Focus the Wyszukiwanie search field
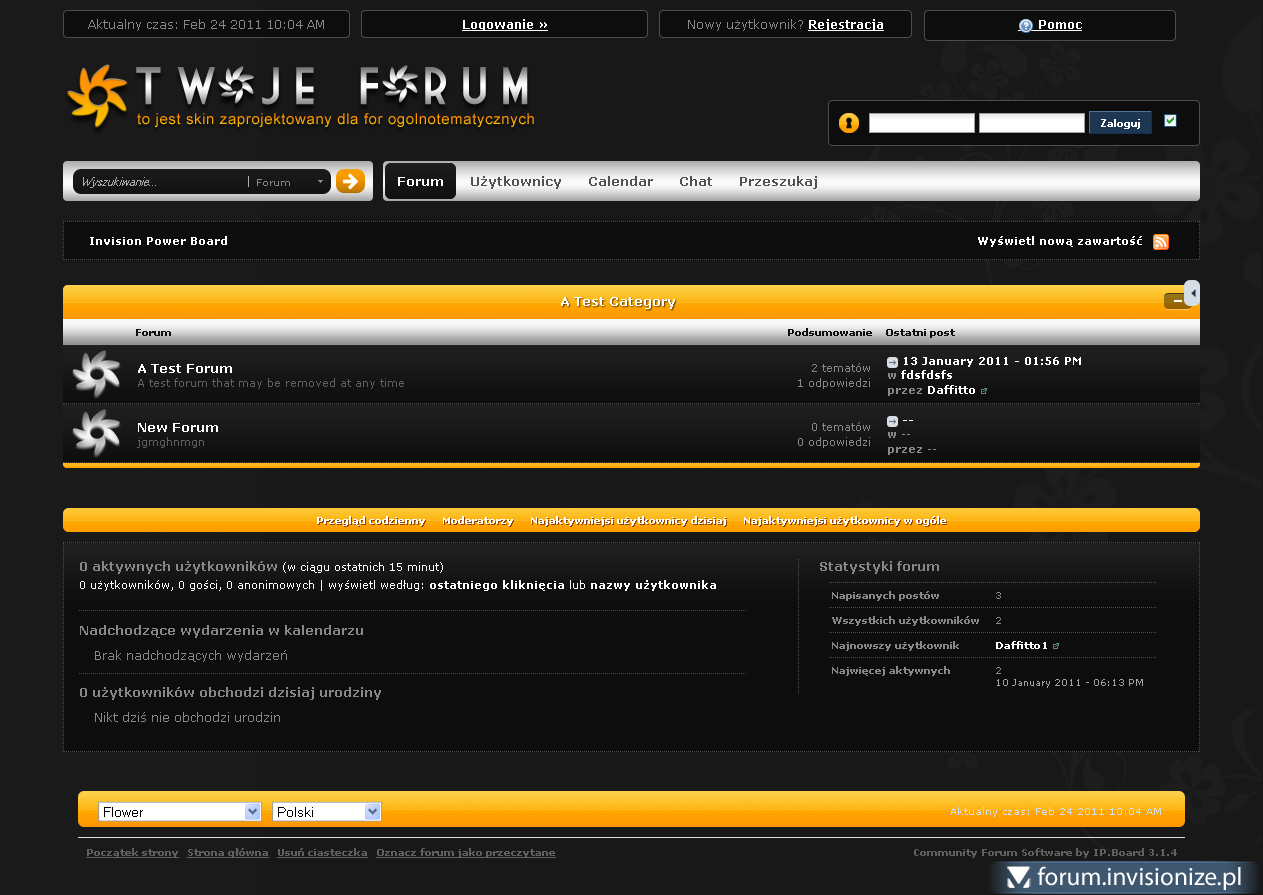The image size is (1263, 895). pos(160,182)
